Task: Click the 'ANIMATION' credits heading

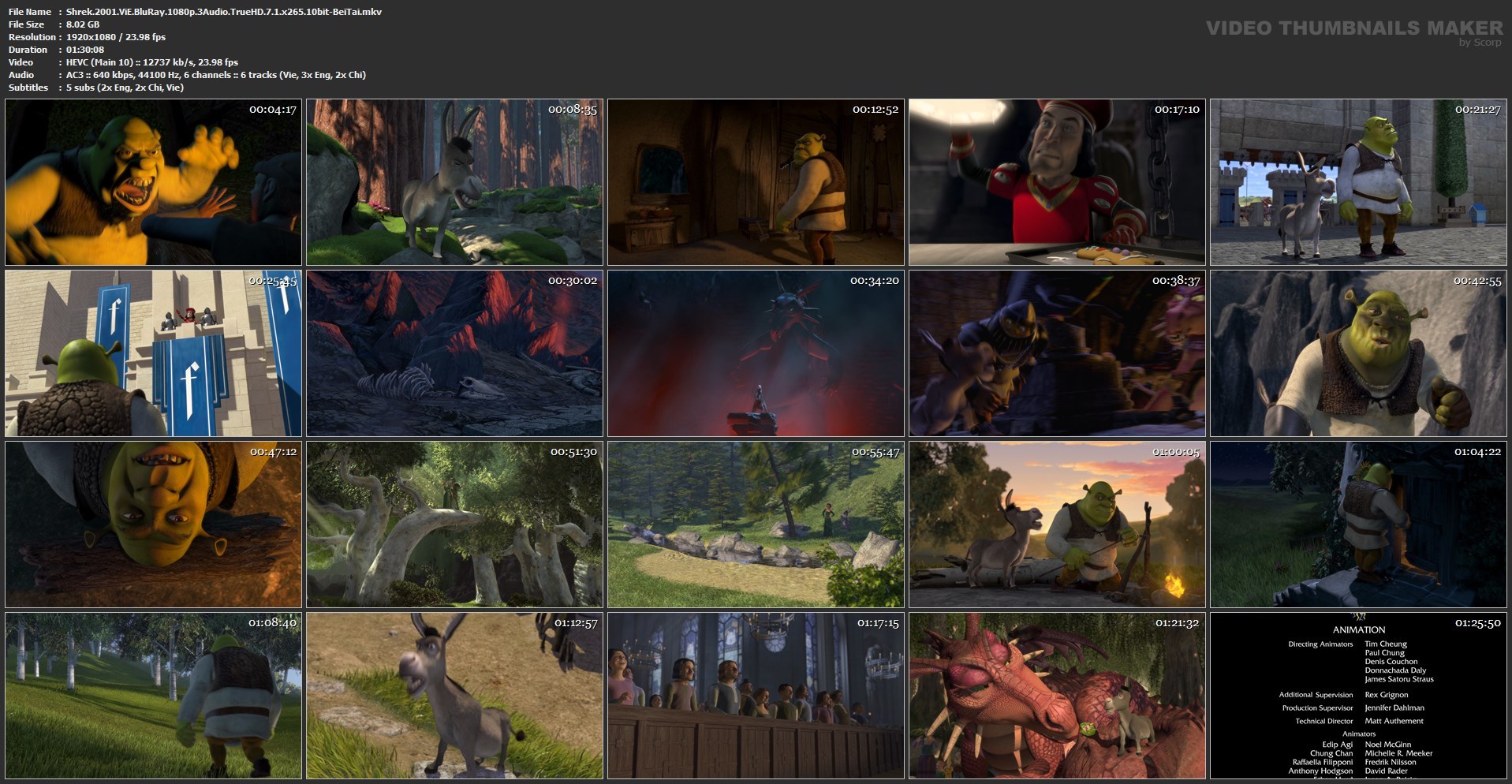Action: 1359,629
